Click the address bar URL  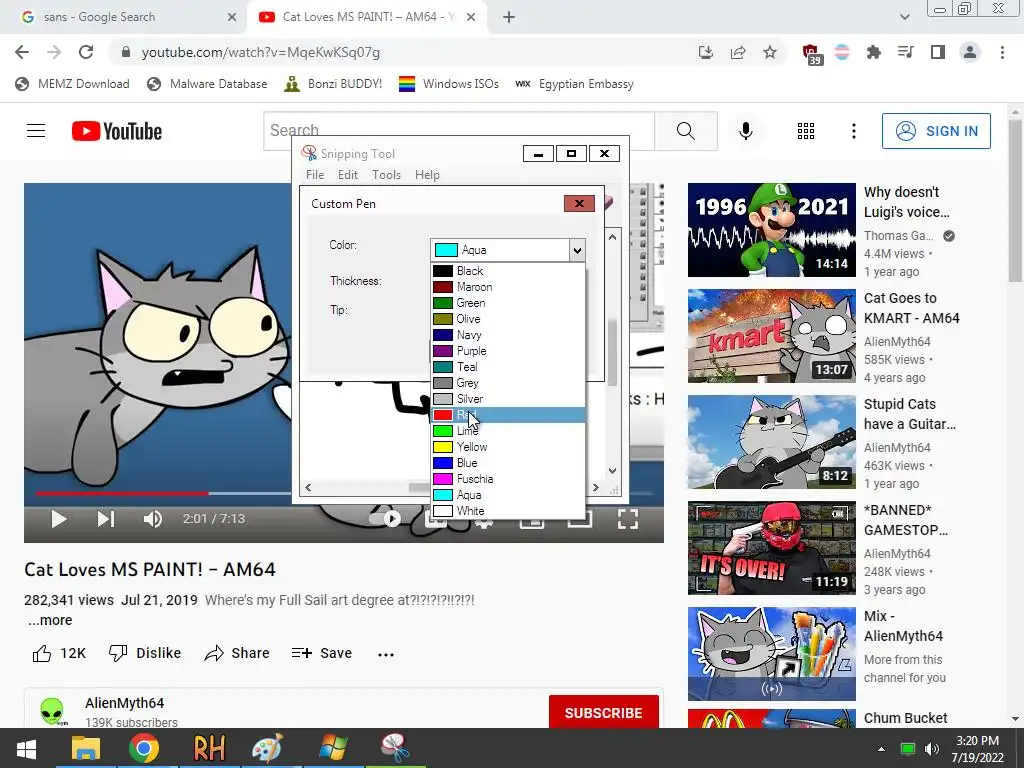(261, 52)
